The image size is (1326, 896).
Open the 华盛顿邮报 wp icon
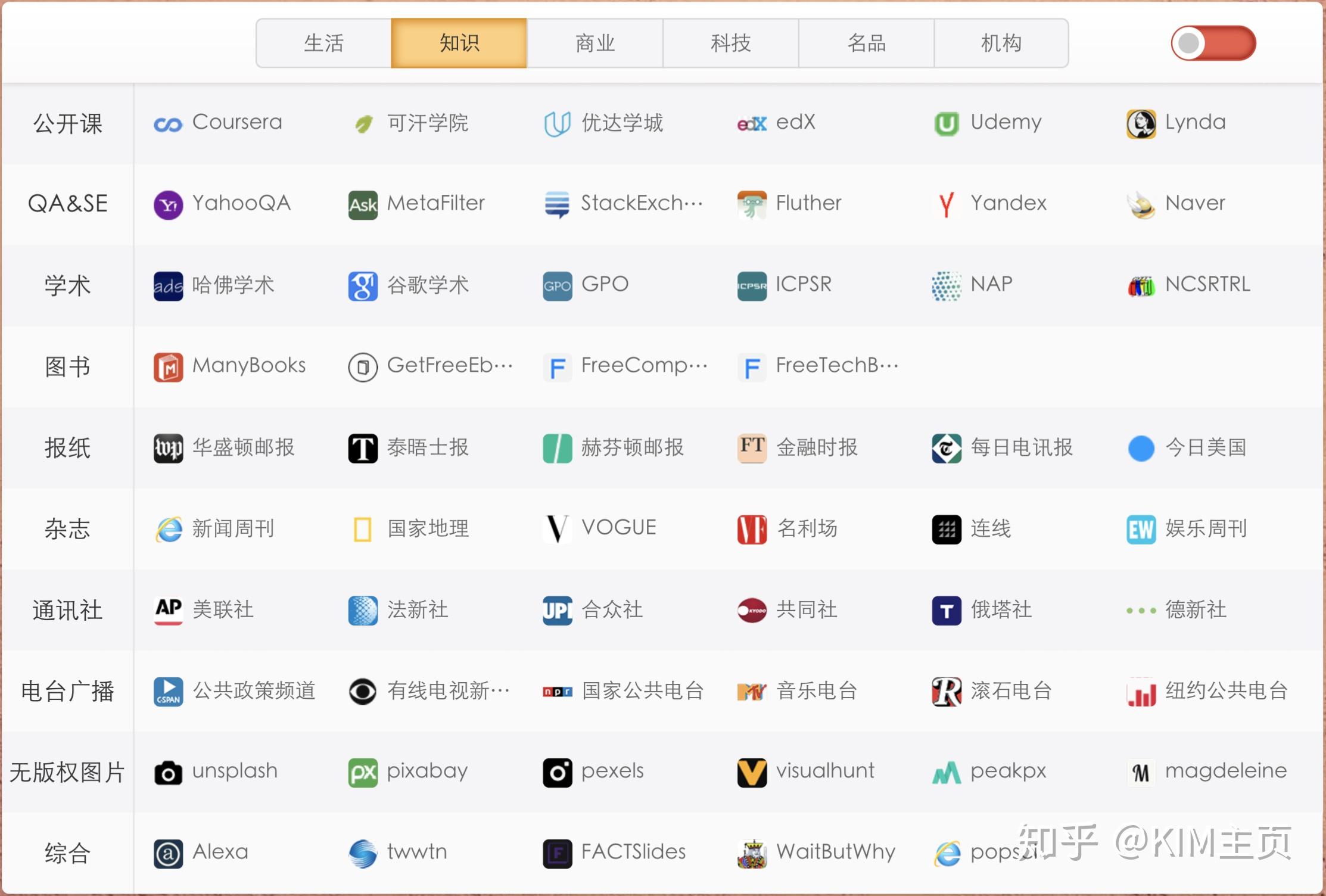coord(168,448)
